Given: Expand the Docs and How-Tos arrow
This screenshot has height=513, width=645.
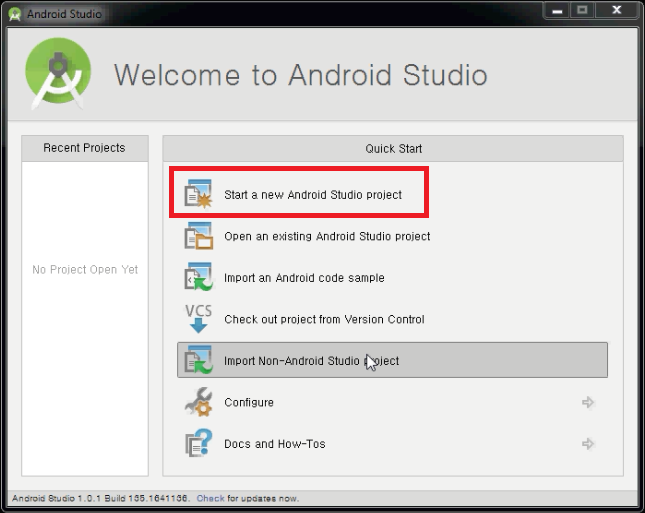Looking at the screenshot, I should 588,443.
